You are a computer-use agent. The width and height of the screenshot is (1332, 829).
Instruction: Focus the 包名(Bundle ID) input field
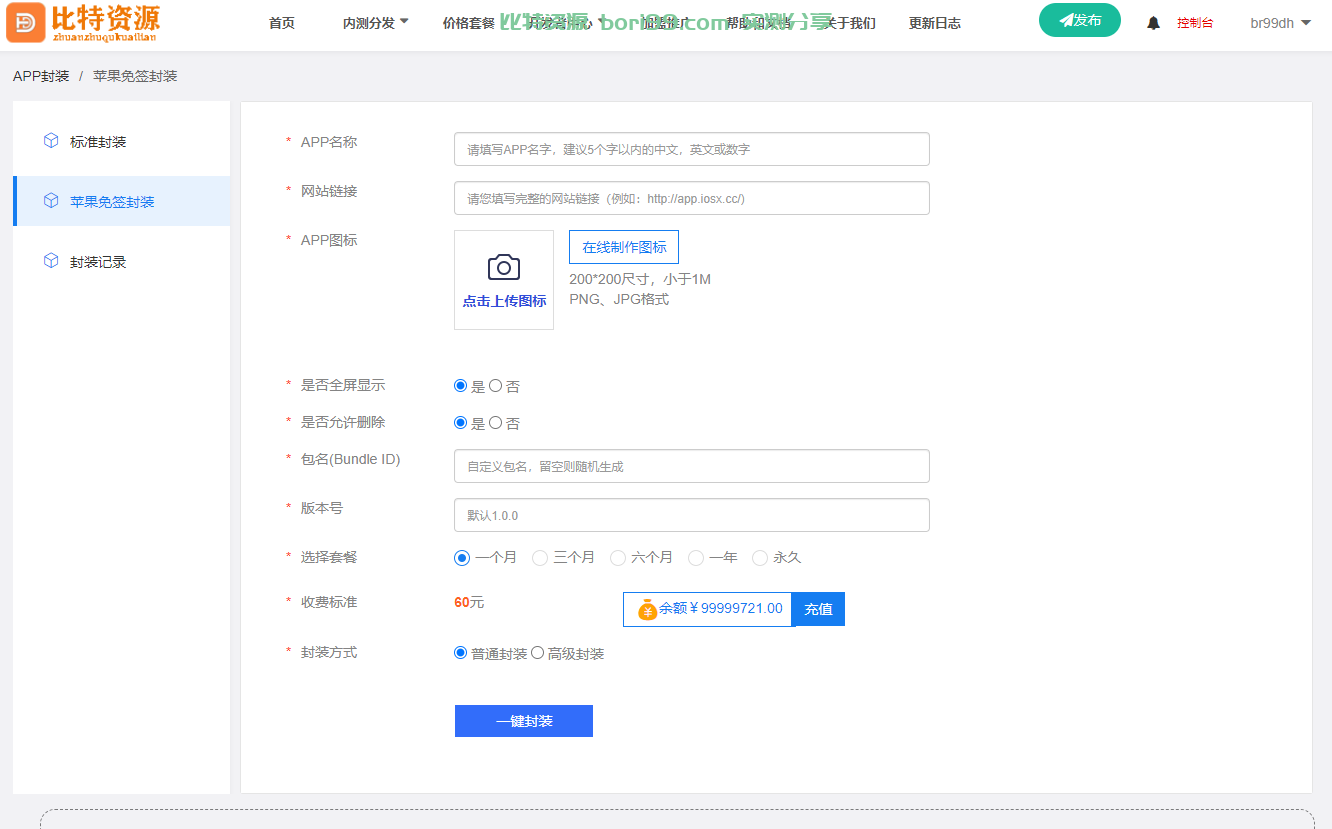[692, 466]
